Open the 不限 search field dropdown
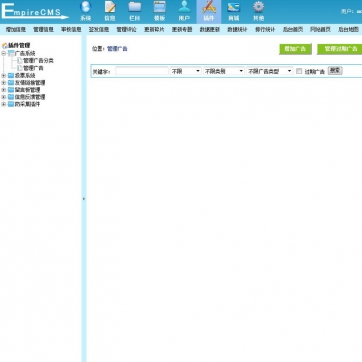This screenshot has height=362, width=362. (x=186, y=71)
